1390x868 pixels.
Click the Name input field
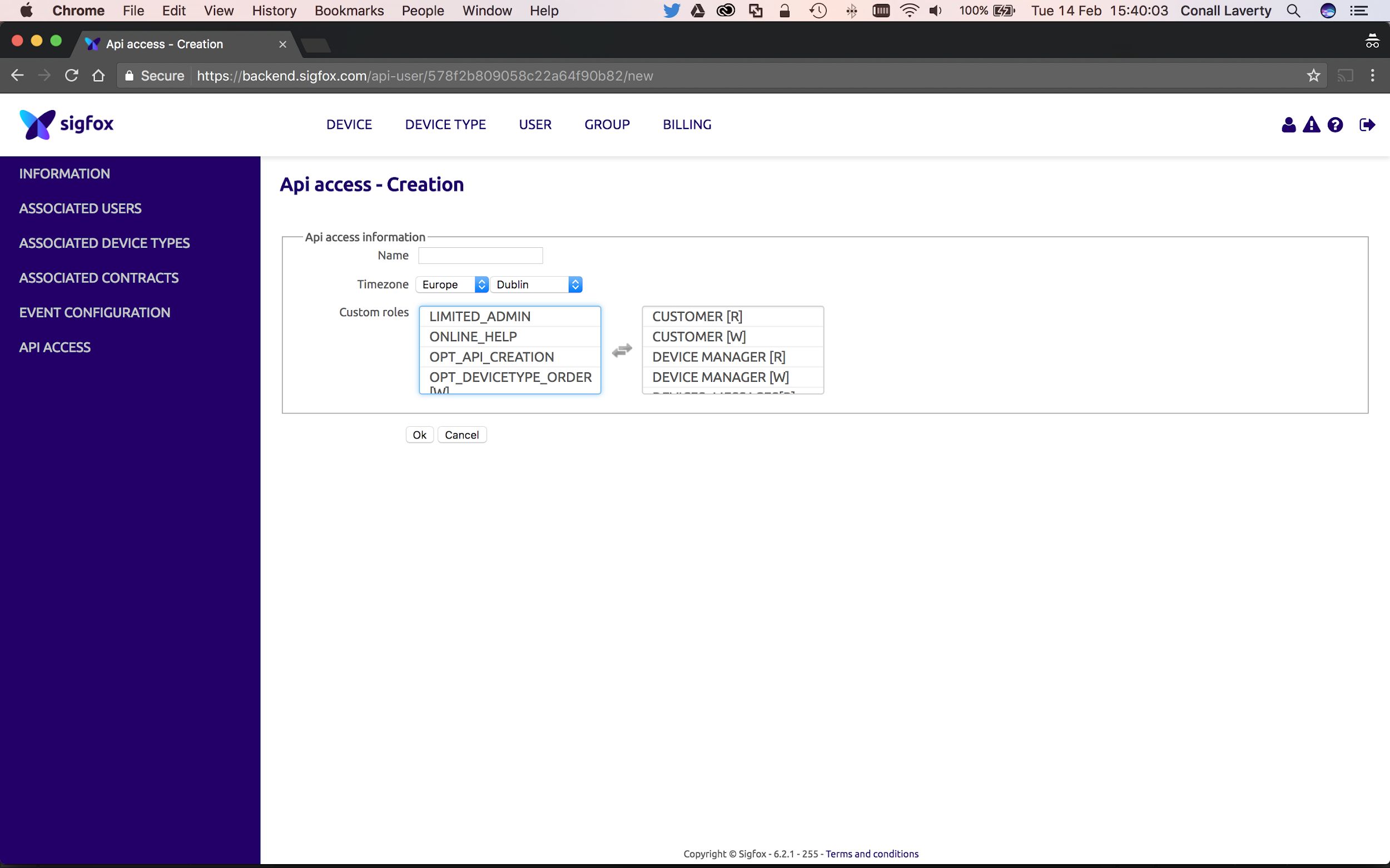(480, 256)
